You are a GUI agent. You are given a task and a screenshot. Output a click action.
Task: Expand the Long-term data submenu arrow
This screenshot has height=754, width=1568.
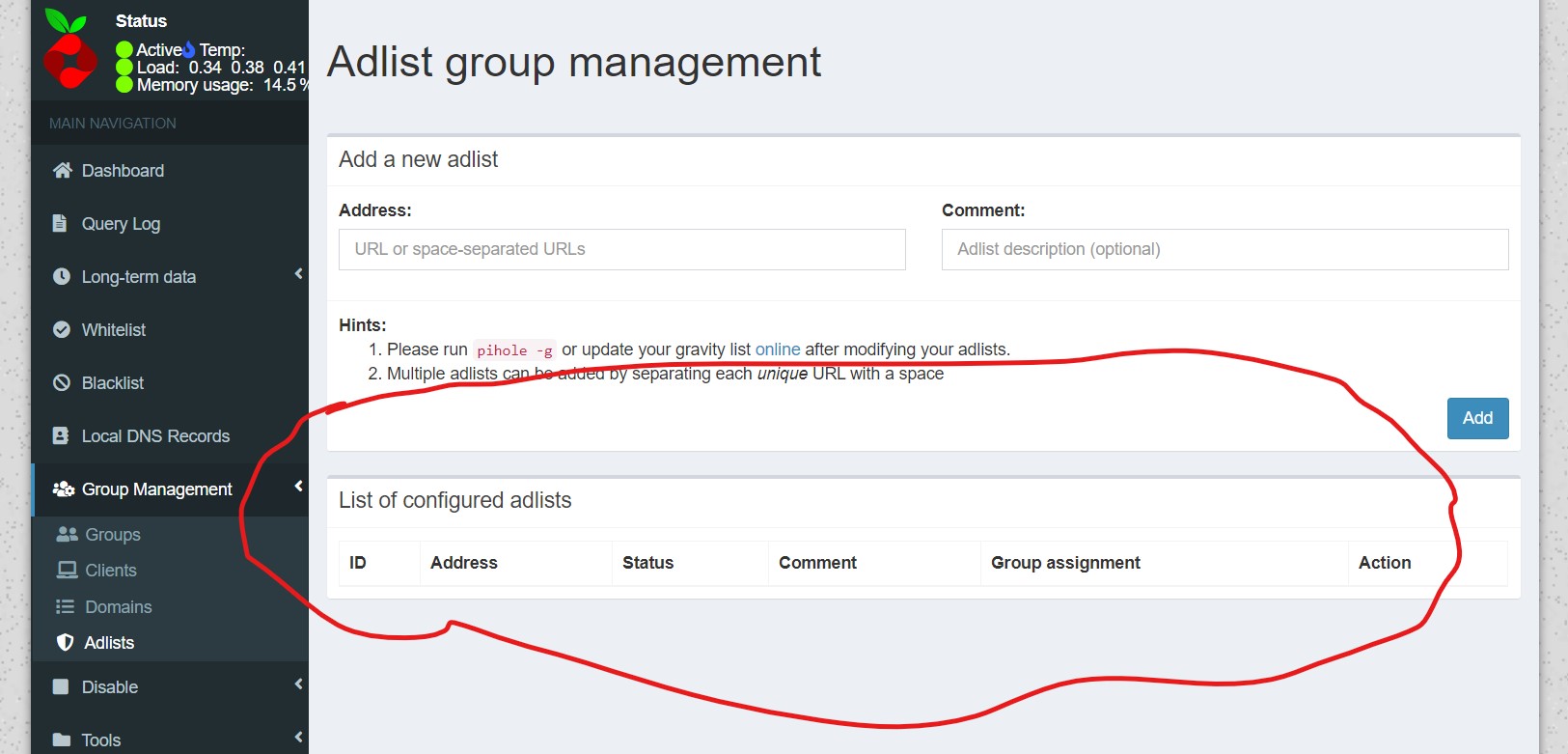pyautogui.click(x=298, y=274)
